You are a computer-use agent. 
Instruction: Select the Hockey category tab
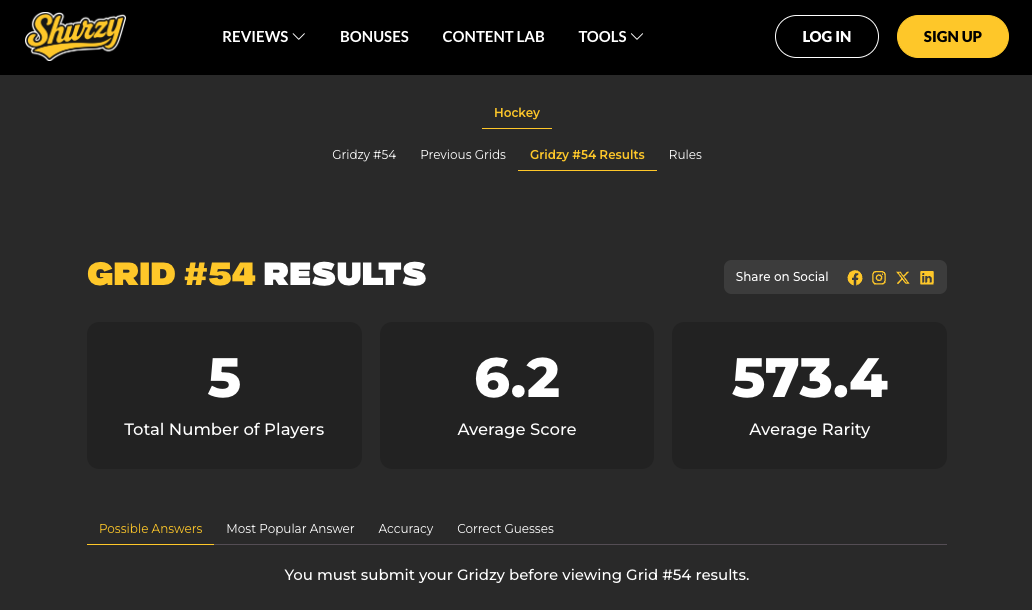tap(517, 113)
